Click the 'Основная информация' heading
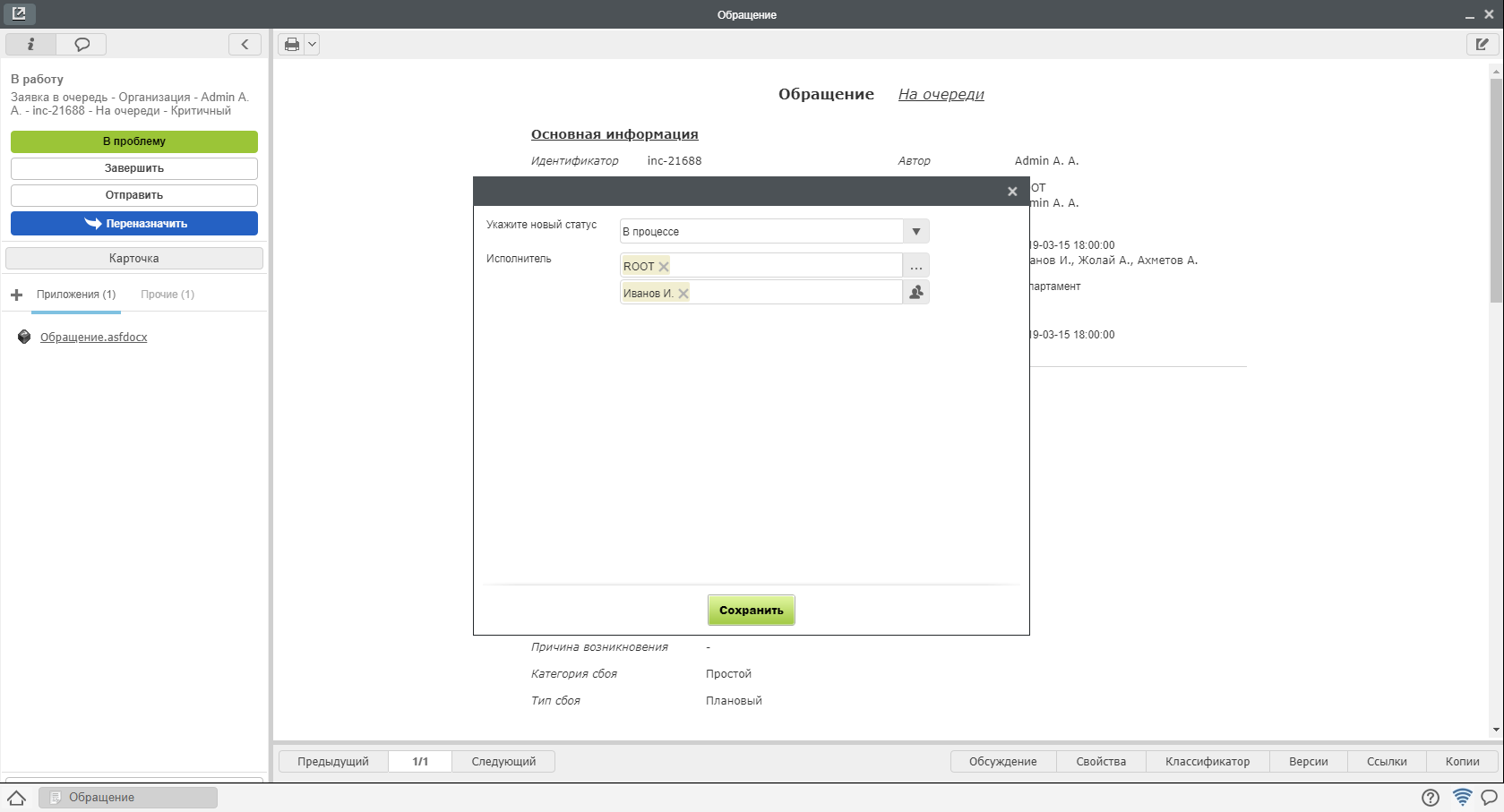1504x812 pixels. click(614, 134)
